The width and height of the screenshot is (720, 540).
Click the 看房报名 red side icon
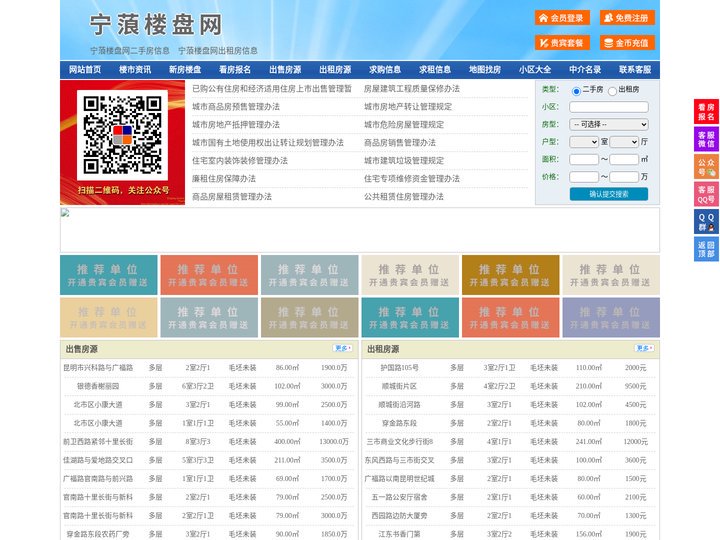tap(706, 112)
